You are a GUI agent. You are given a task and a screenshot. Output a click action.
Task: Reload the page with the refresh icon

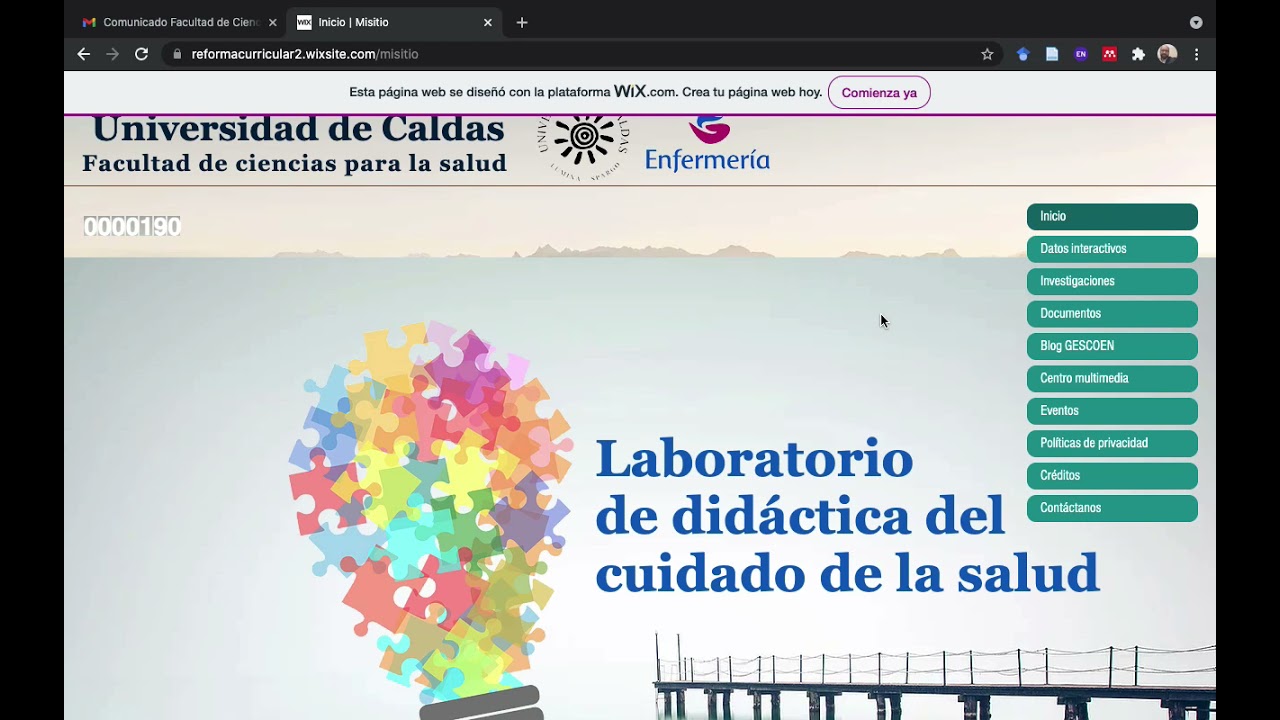pyautogui.click(x=142, y=54)
